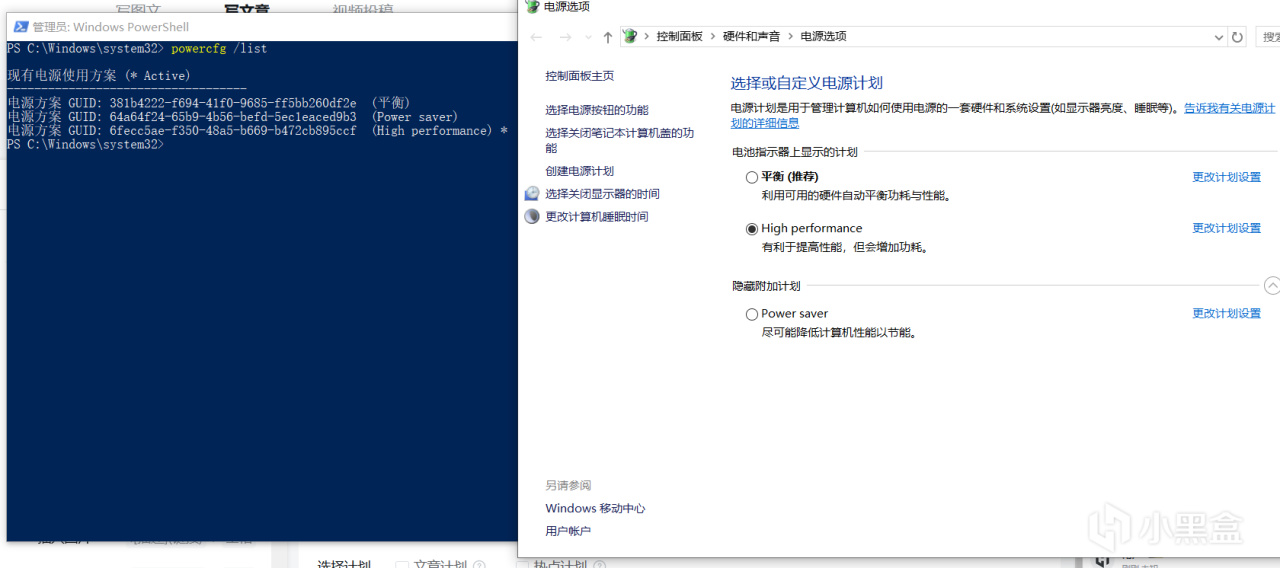Collapse the 隐藏附加计划 section
The height and width of the screenshot is (568, 1280).
tap(1272, 286)
